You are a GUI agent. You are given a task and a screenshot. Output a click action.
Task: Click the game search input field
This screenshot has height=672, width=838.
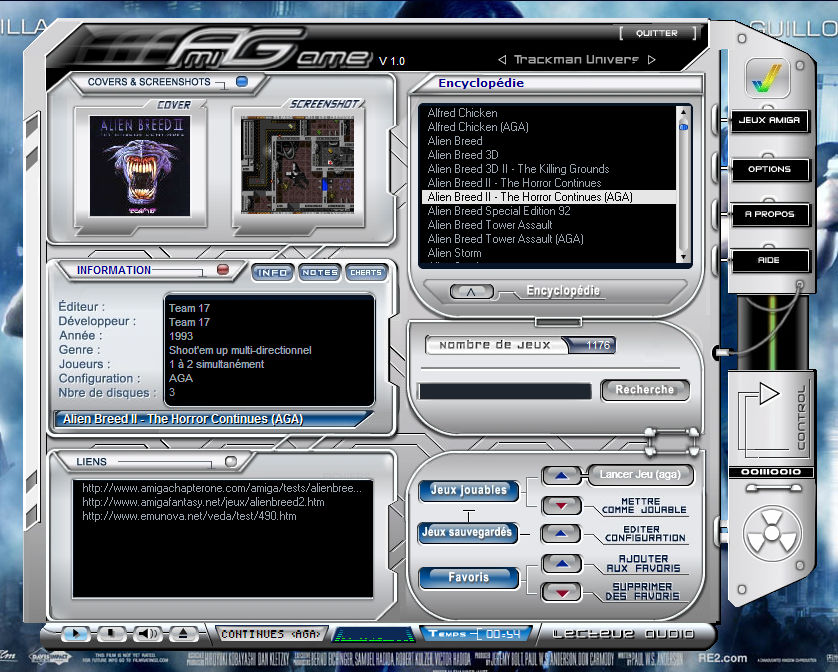click(x=505, y=391)
